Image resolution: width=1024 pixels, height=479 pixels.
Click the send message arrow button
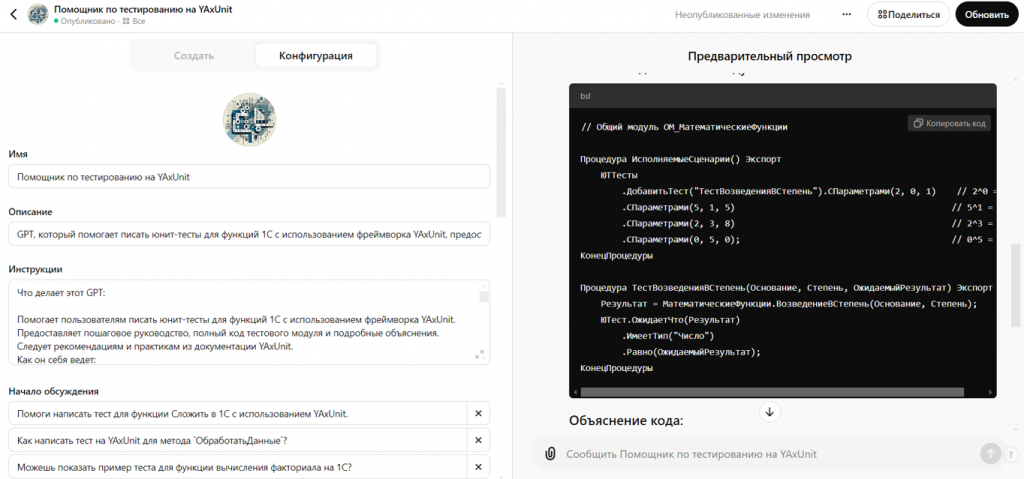click(990, 454)
